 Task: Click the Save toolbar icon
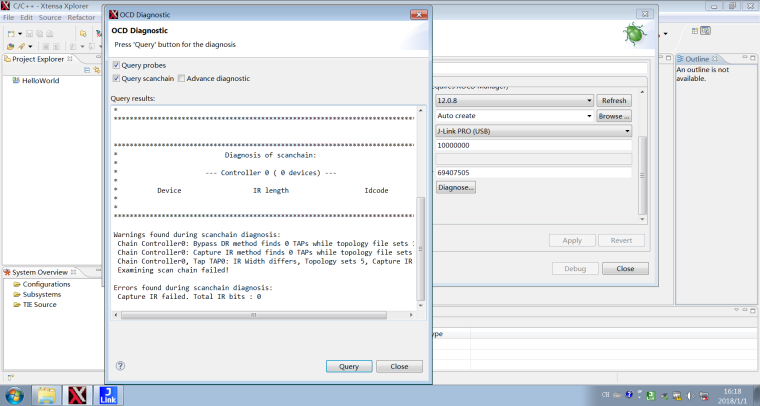tap(29, 33)
